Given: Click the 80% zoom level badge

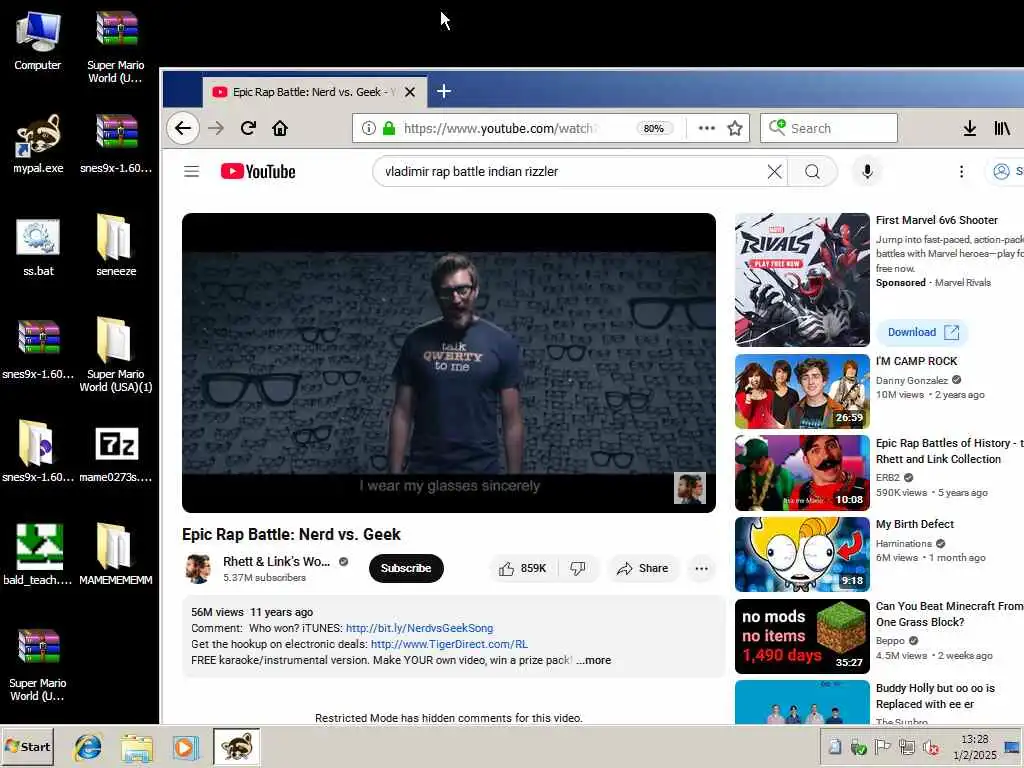Looking at the screenshot, I should point(654,128).
